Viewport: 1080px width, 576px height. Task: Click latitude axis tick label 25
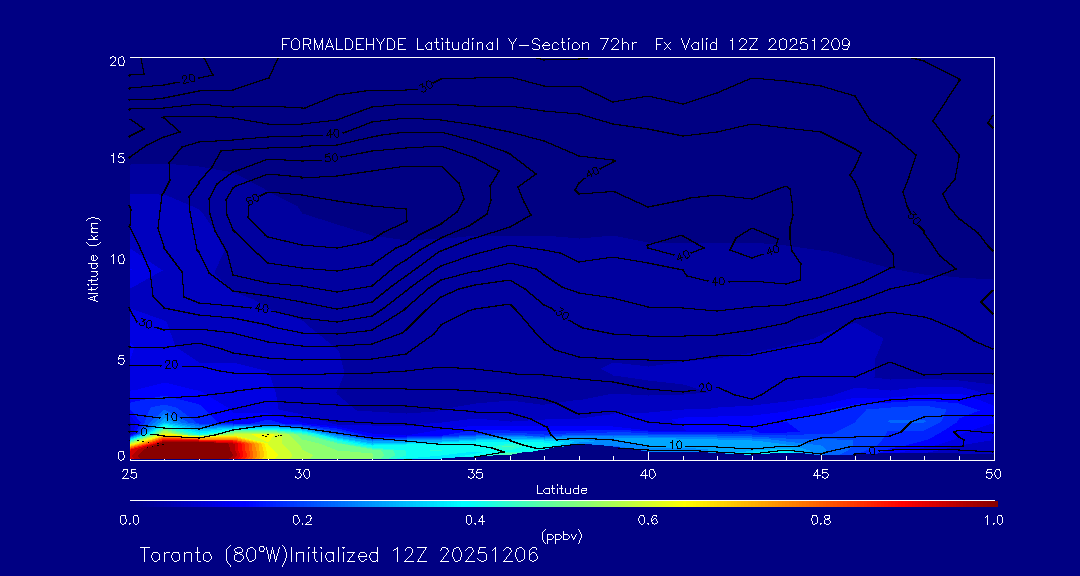point(129,473)
